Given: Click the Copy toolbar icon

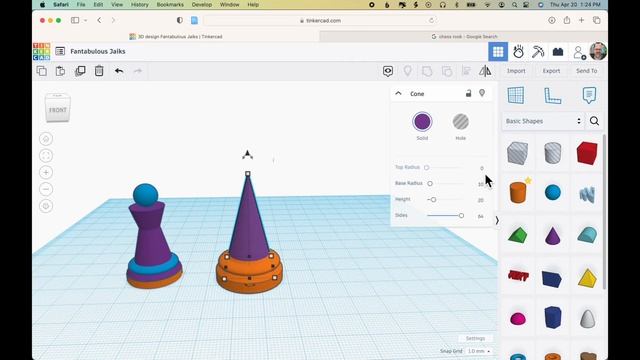Looking at the screenshot, I should (x=41, y=71).
